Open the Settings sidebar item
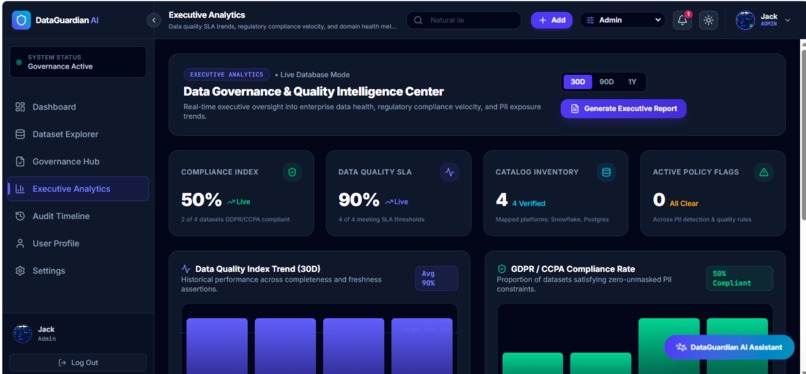 click(x=78, y=270)
